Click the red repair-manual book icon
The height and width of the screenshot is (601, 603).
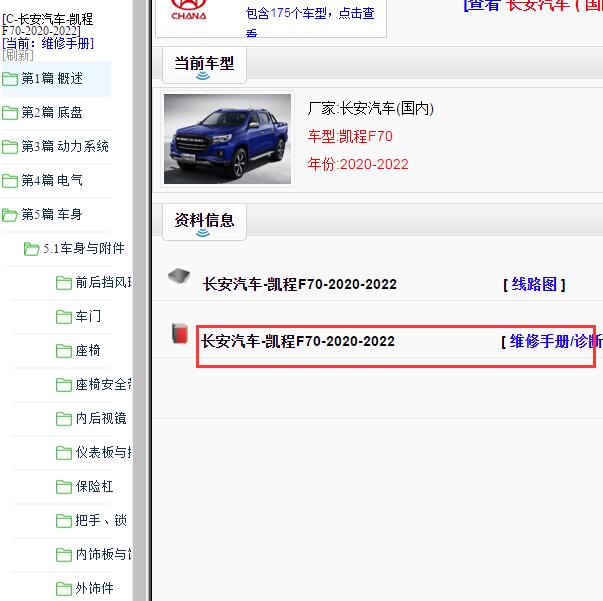[x=180, y=333]
